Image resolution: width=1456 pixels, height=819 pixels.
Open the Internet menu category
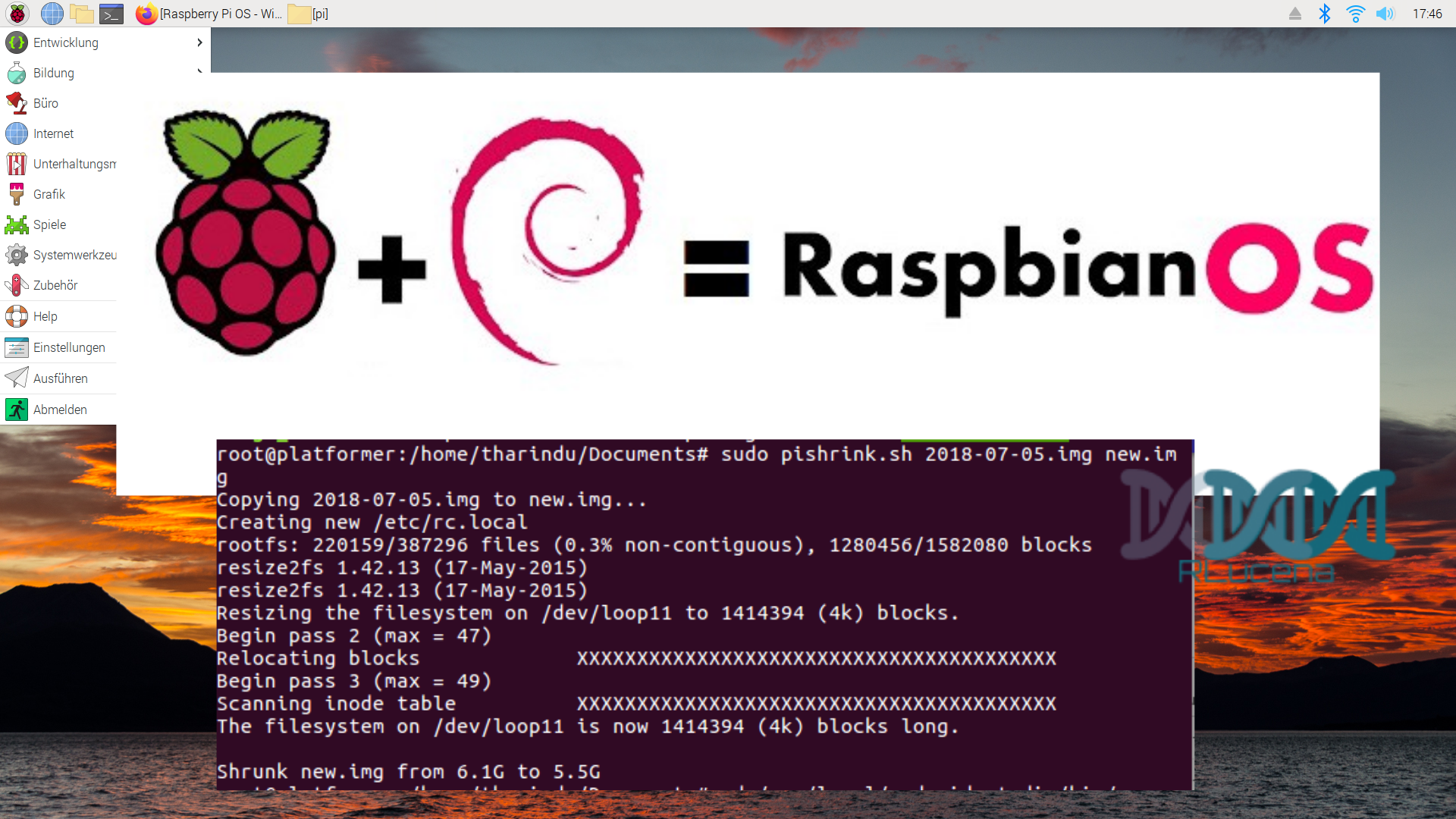(58, 133)
